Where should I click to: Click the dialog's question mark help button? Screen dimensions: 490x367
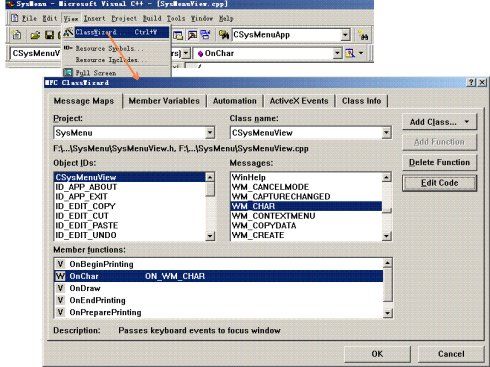471,82
